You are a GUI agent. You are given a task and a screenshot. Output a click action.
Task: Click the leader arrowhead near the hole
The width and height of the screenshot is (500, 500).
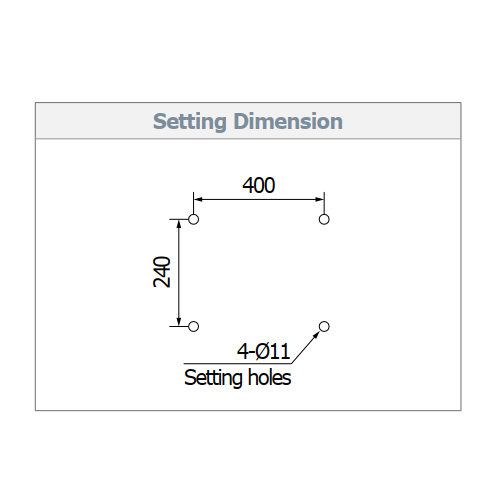pyautogui.click(x=316, y=335)
